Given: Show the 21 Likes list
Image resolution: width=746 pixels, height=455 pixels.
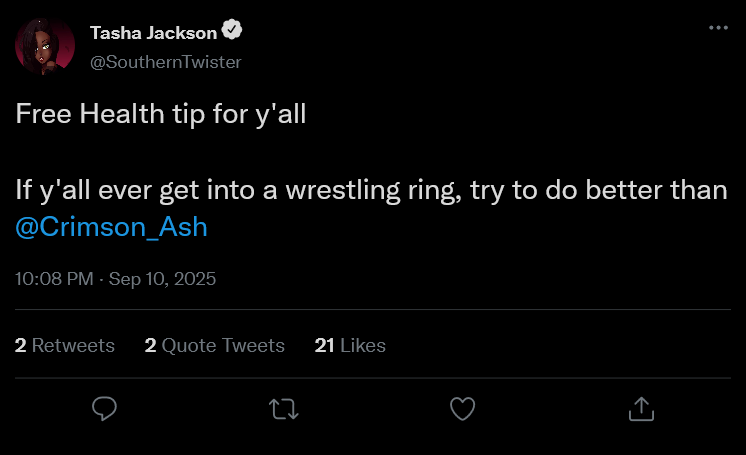Looking at the screenshot, I should (x=350, y=345).
